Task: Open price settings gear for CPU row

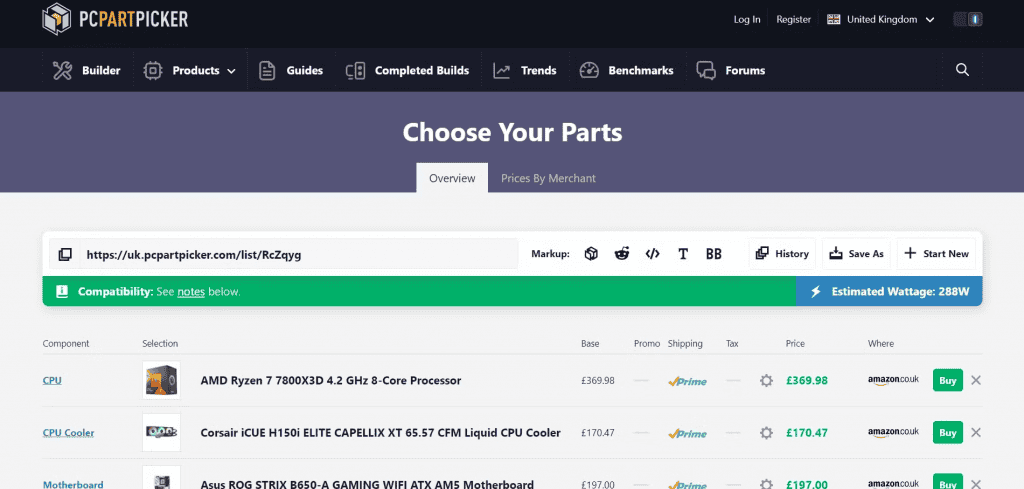Action: [767, 381]
